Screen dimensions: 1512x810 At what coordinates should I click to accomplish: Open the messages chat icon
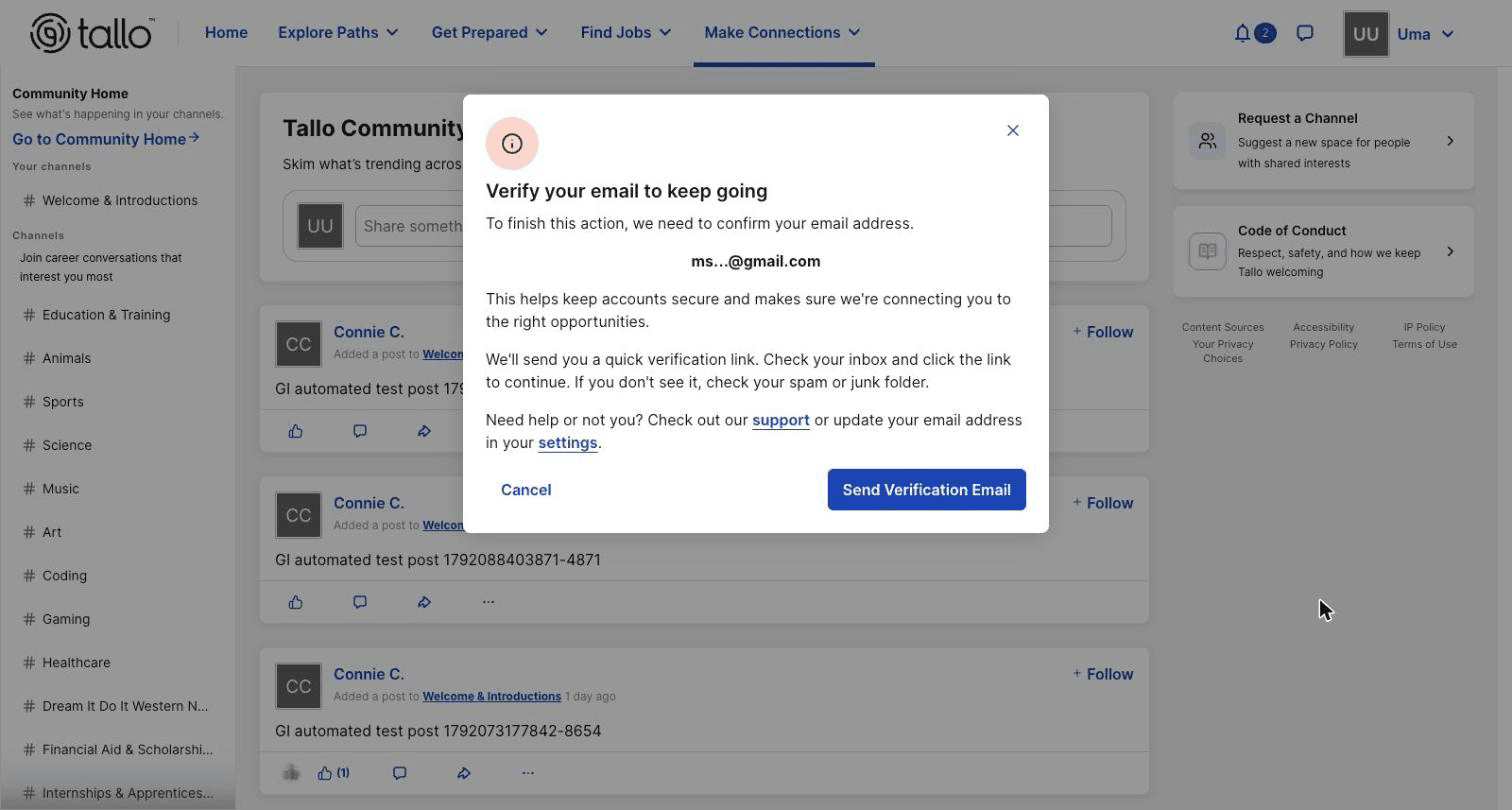pyautogui.click(x=1305, y=33)
